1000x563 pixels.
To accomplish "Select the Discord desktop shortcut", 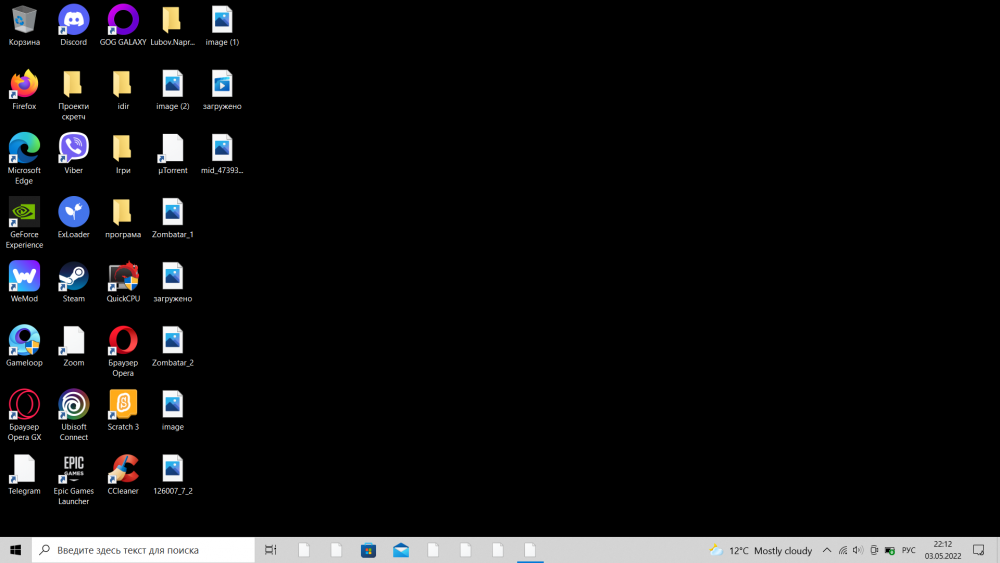I will click(73, 26).
